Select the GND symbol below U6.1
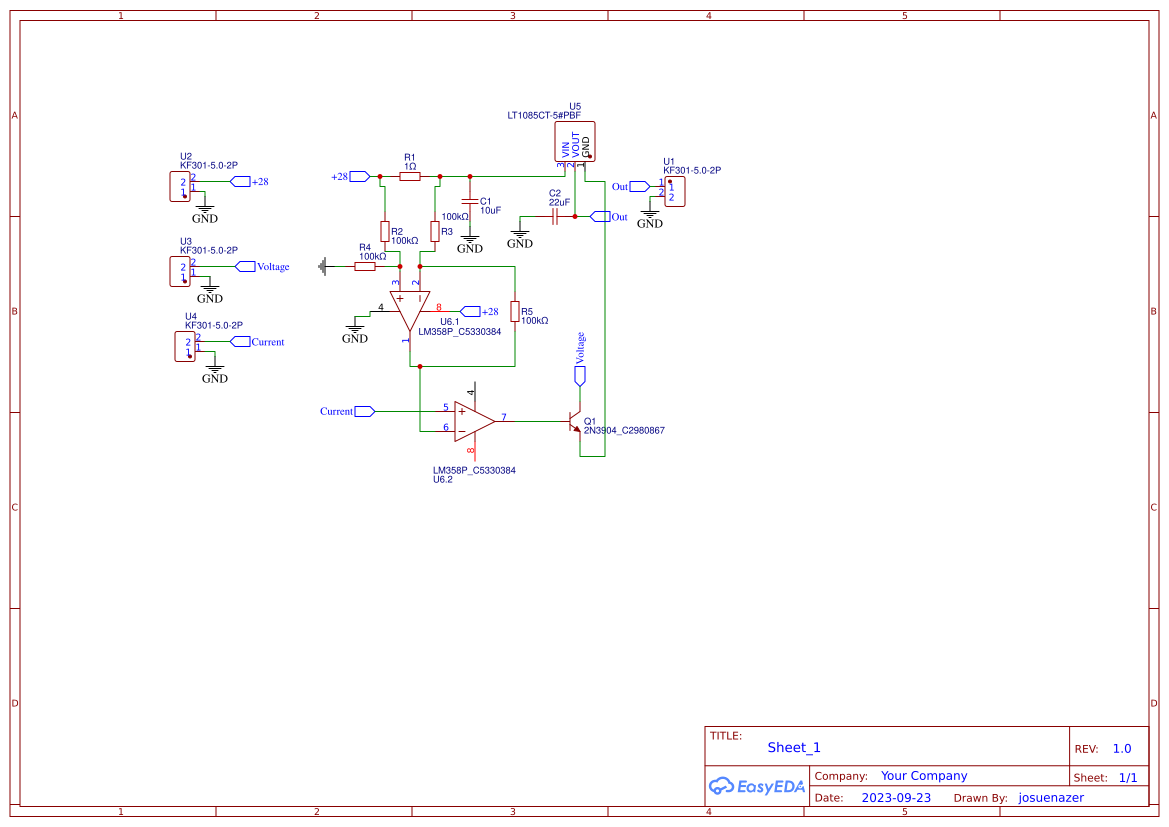The height and width of the screenshot is (827, 1169). coord(356,327)
